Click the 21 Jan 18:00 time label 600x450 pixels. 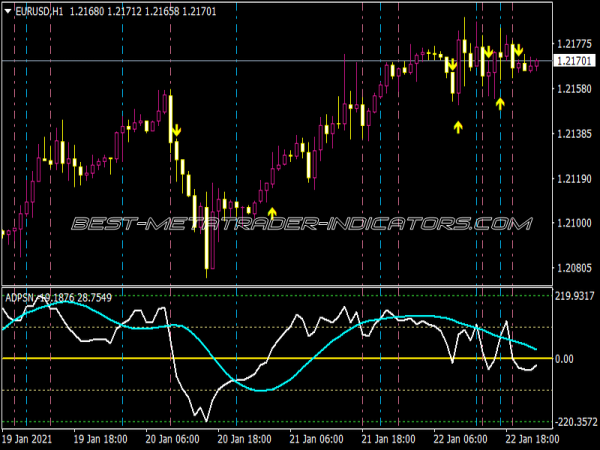click(388, 439)
